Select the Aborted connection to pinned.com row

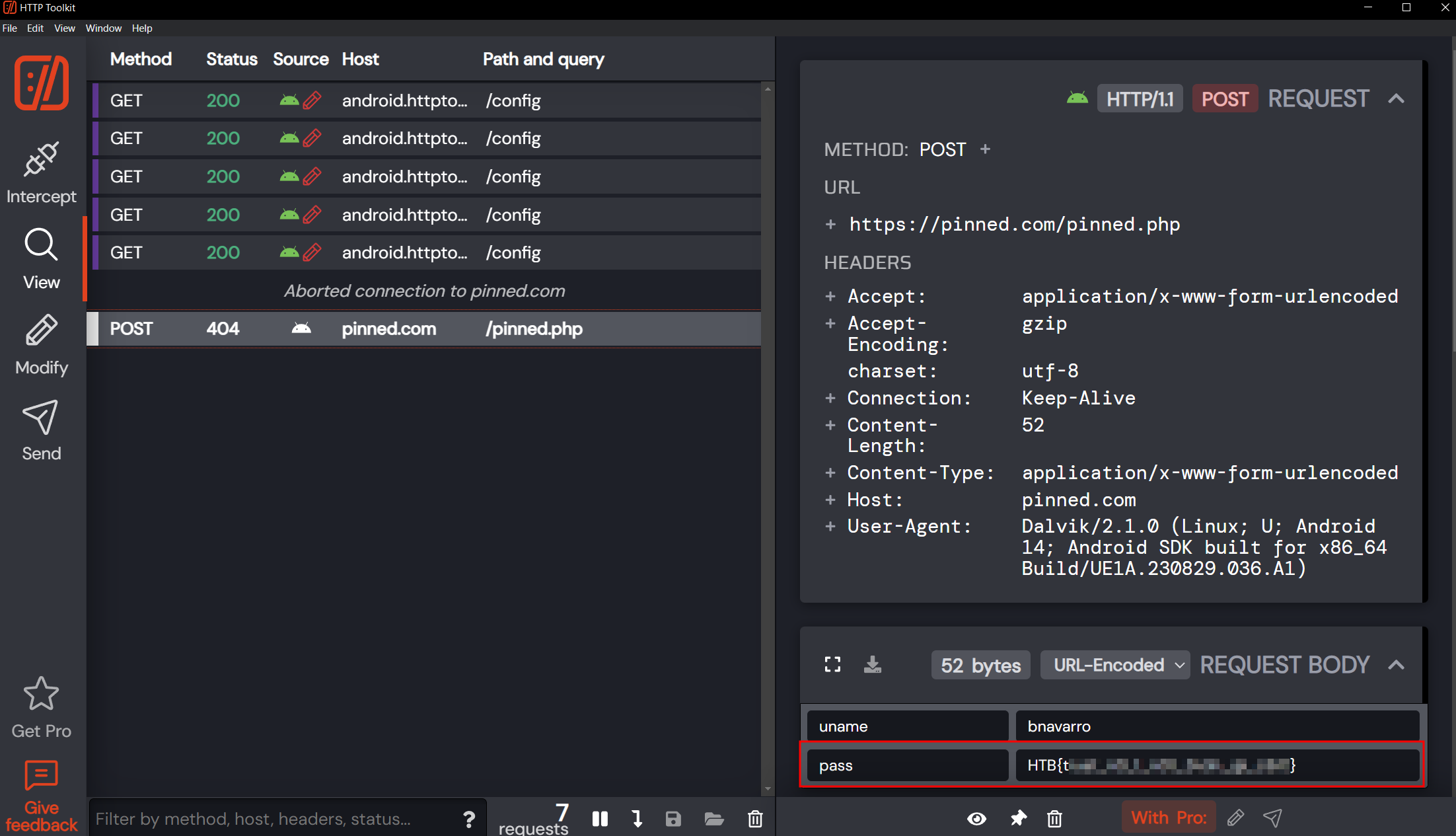tap(423, 291)
